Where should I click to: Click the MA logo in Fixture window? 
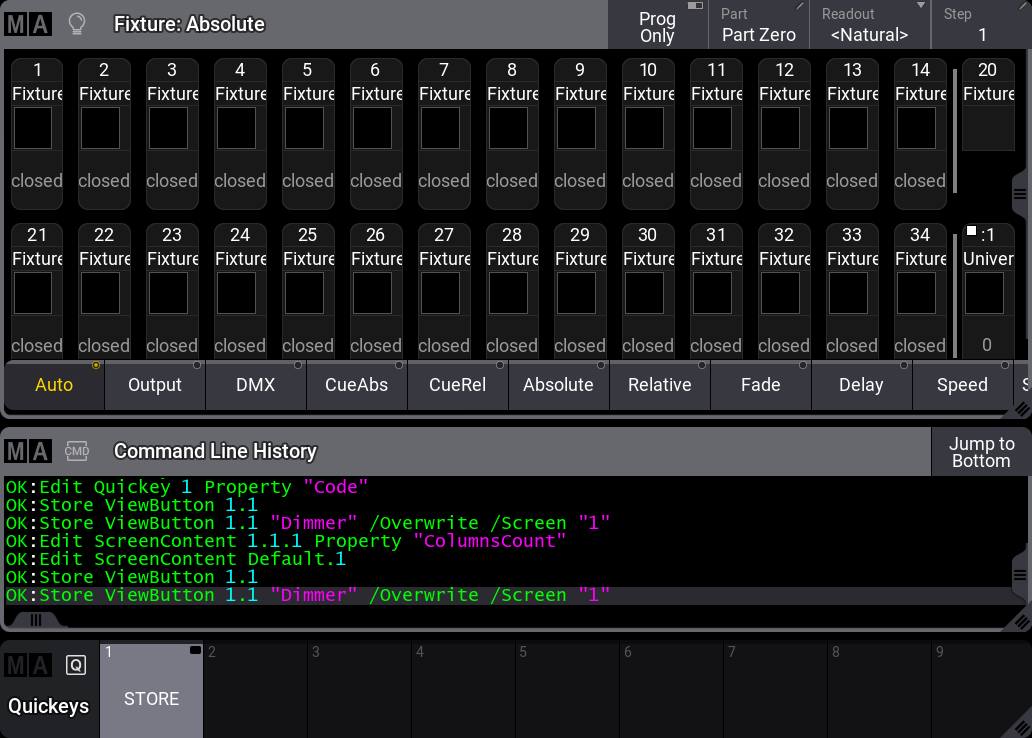click(27, 24)
